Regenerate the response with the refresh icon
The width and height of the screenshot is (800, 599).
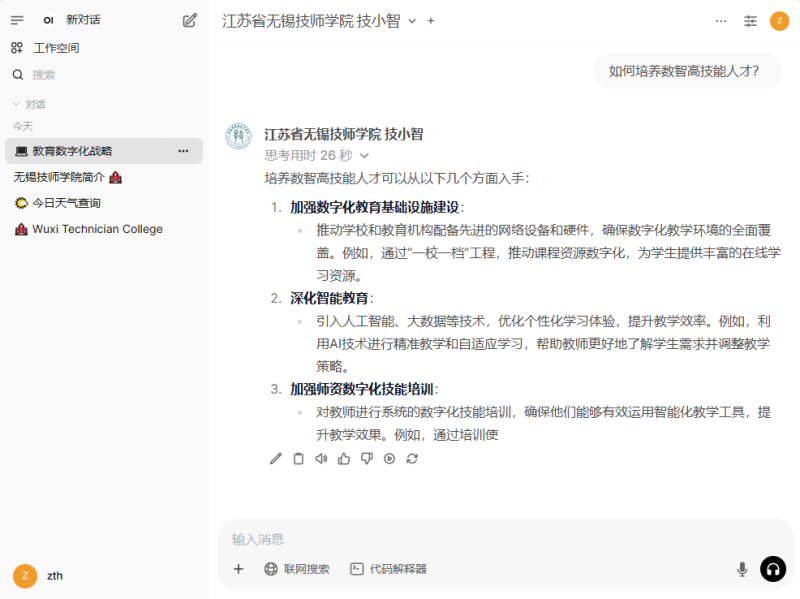click(x=412, y=459)
